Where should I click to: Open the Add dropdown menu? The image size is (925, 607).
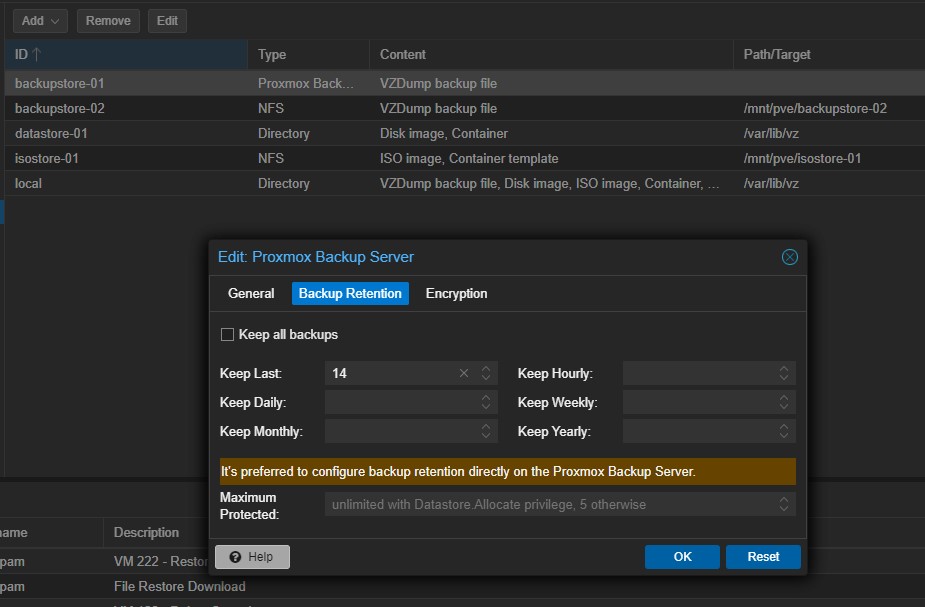tap(40, 20)
